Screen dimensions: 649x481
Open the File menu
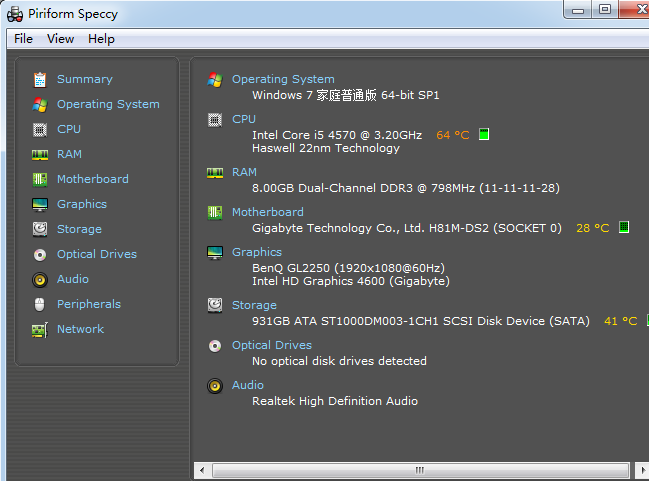tap(23, 39)
